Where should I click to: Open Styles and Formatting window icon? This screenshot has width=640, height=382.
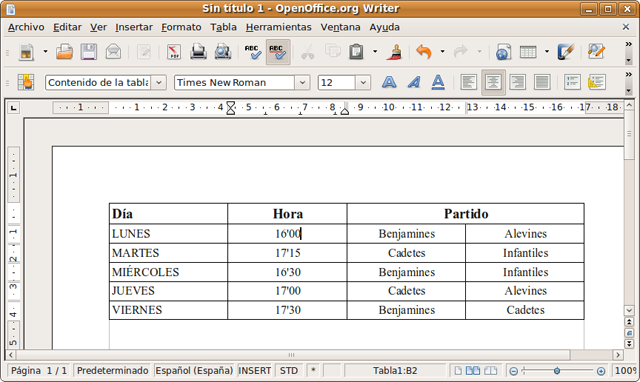click(x=26, y=82)
